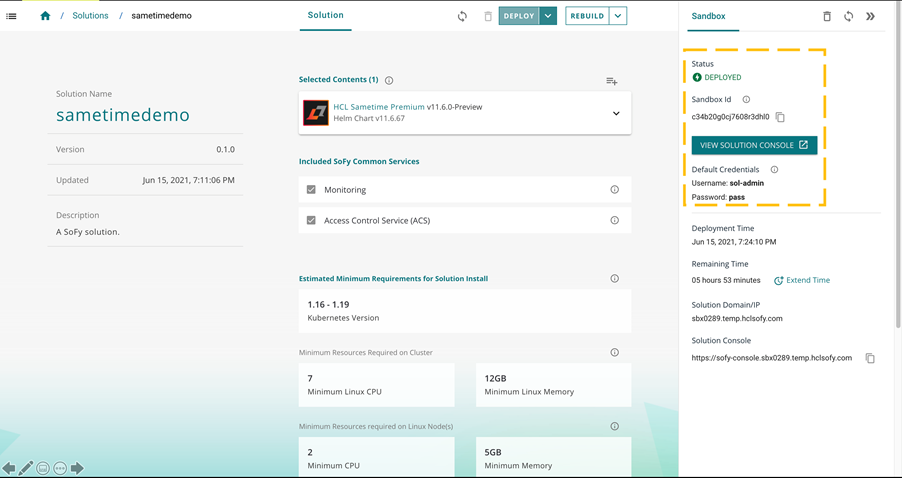
Task: Select sametimedemo breadcrumb text
Action: (162, 16)
